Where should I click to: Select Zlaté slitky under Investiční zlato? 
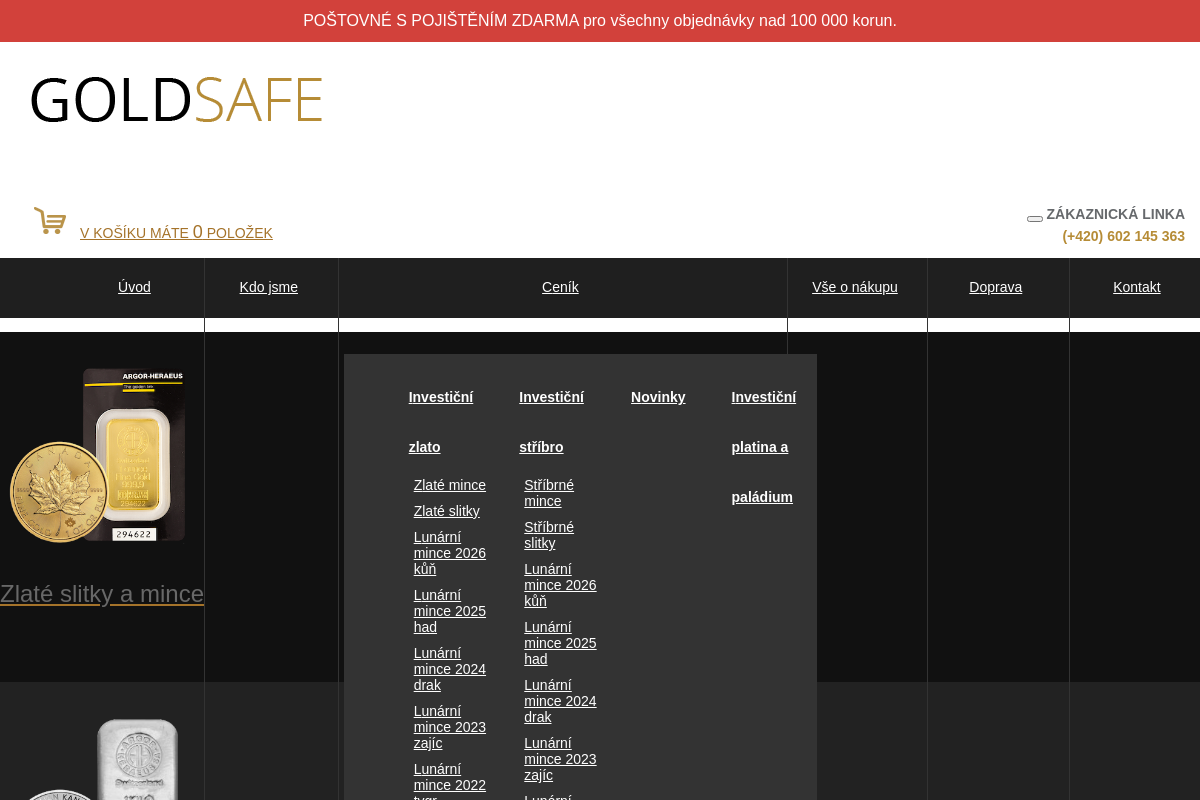[446, 511]
